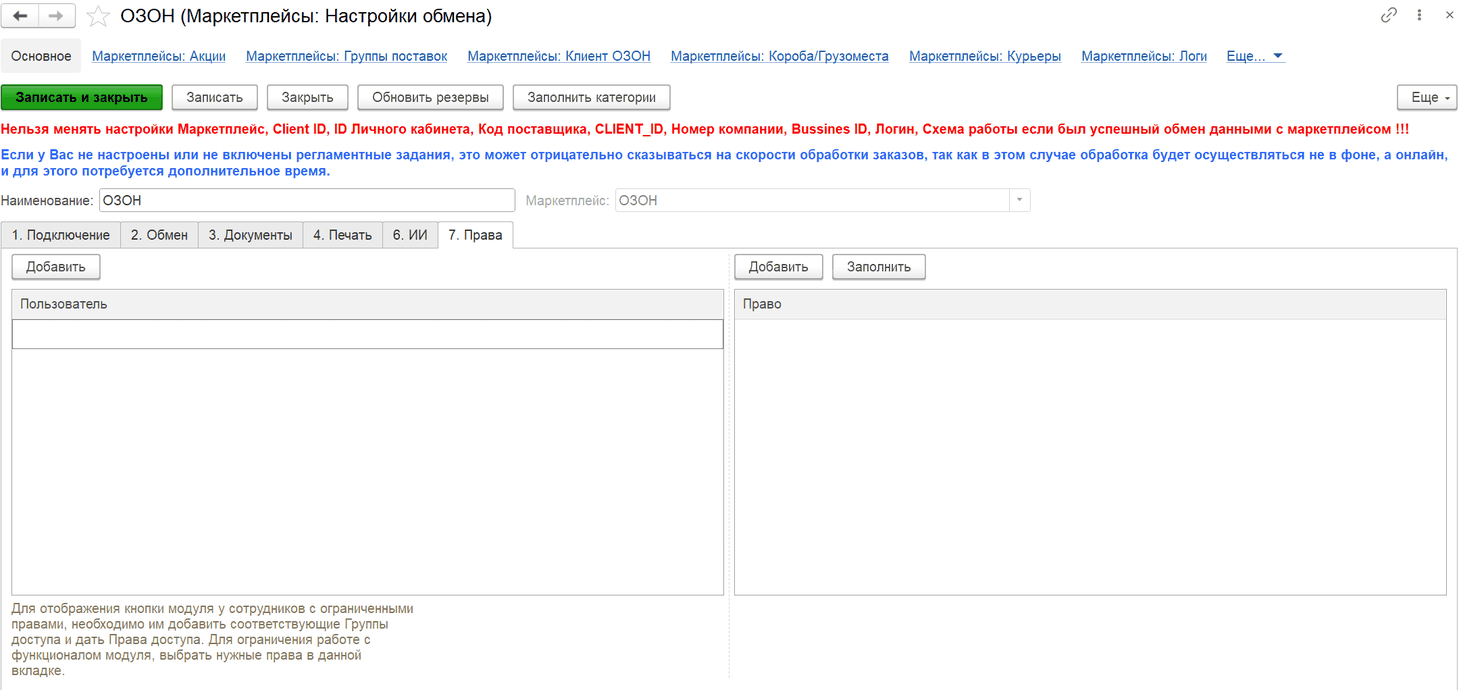Open Маркетплейсы: Короба/Грузоместа link

coord(780,56)
